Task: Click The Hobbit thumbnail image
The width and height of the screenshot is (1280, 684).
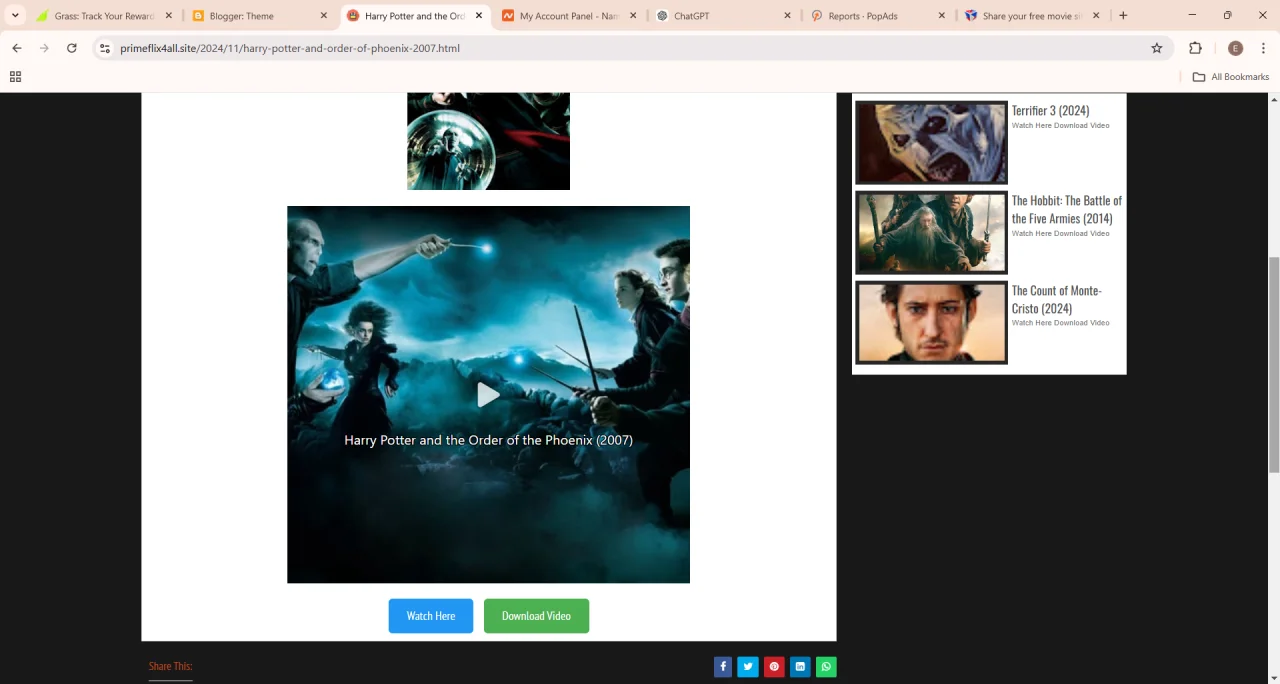Action: [931, 232]
